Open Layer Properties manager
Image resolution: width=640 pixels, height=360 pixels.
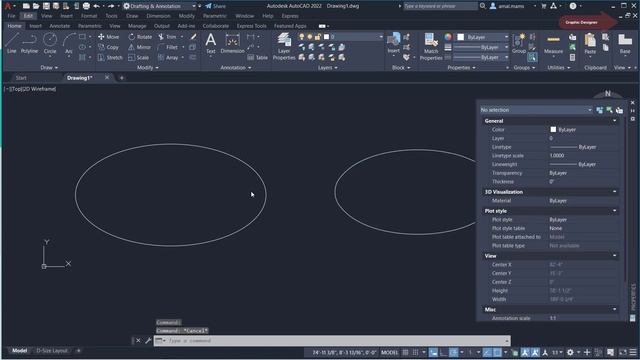tap(284, 46)
